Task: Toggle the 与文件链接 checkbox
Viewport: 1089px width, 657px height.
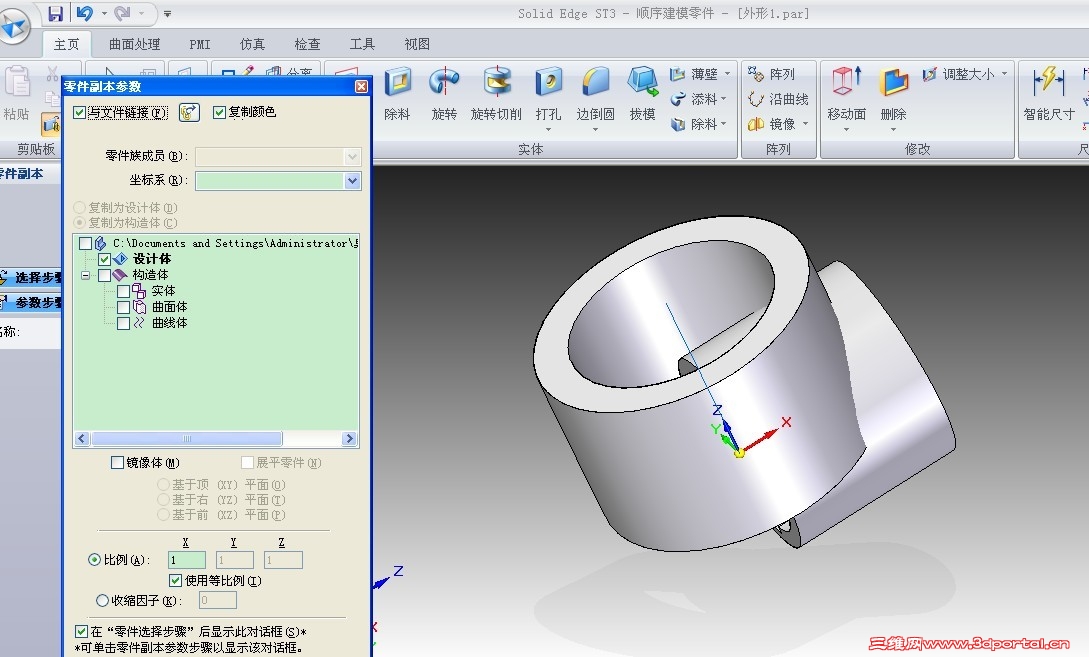Action: pyautogui.click(x=79, y=112)
